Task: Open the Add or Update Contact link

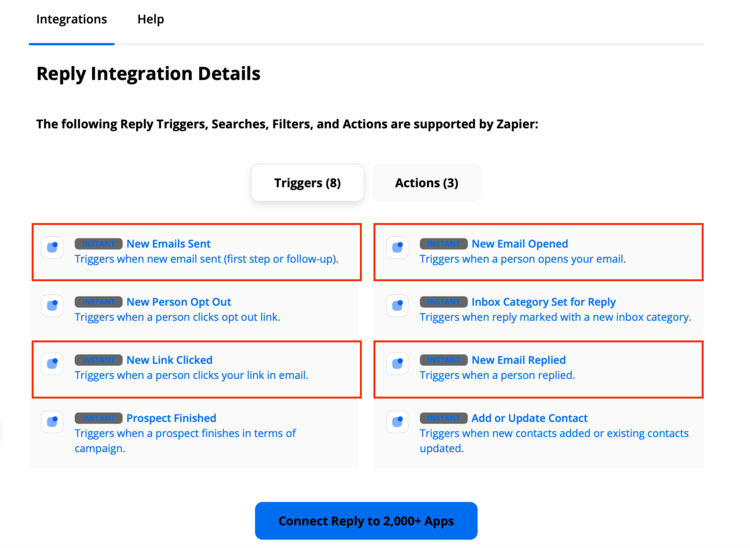Action: pos(529,418)
